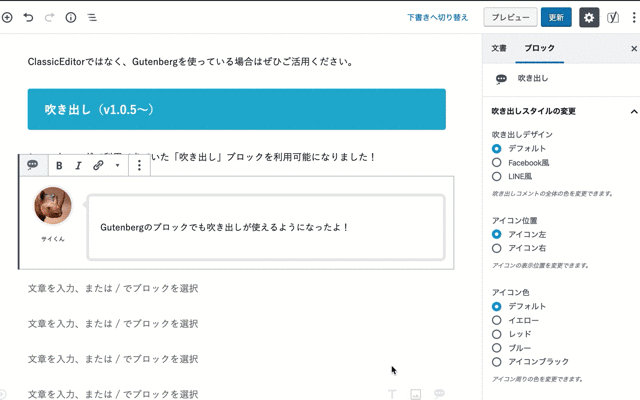
Task: Toggle bold formatting
Action: (x=59, y=165)
